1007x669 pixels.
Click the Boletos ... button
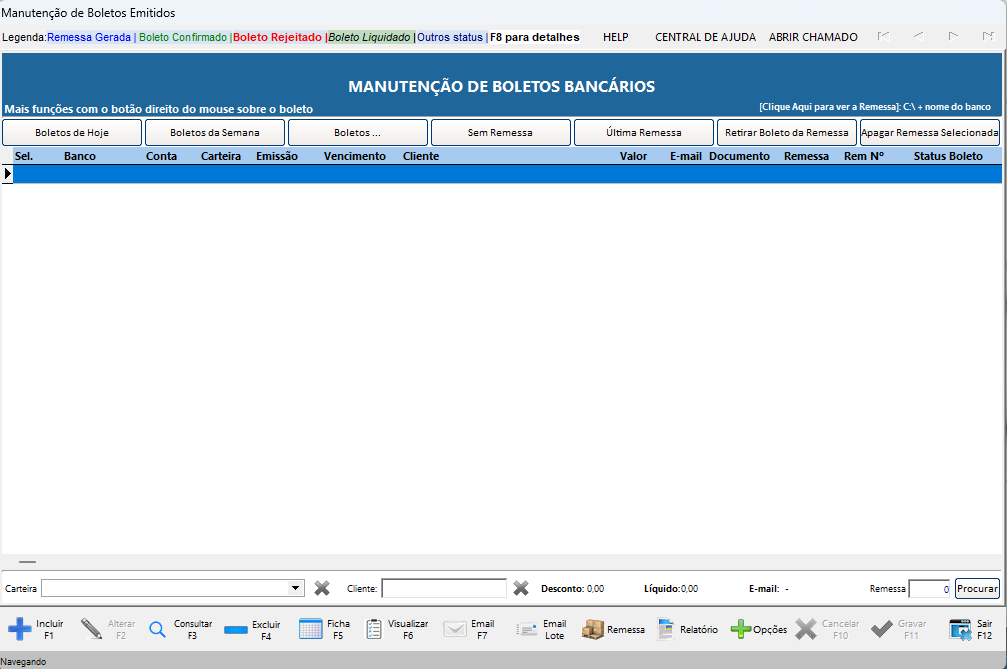pyautogui.click(x=358, y=132)
